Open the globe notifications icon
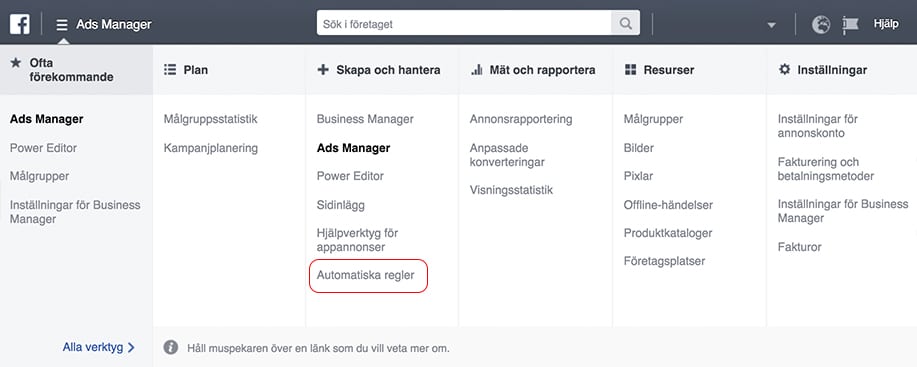917x367 pixels. (821, 25)
